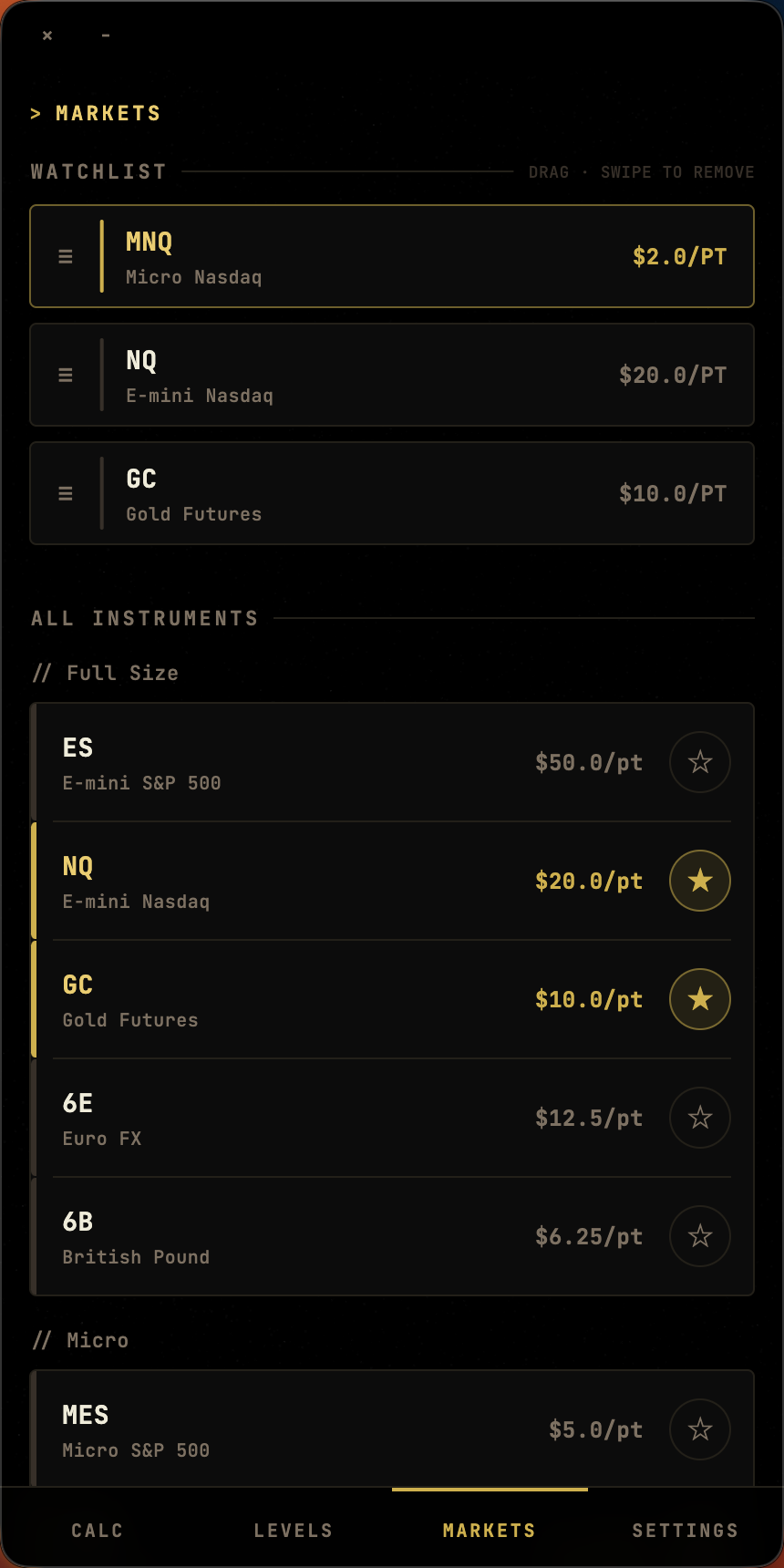Click the 6B British Pound row

pos(319,1236)
